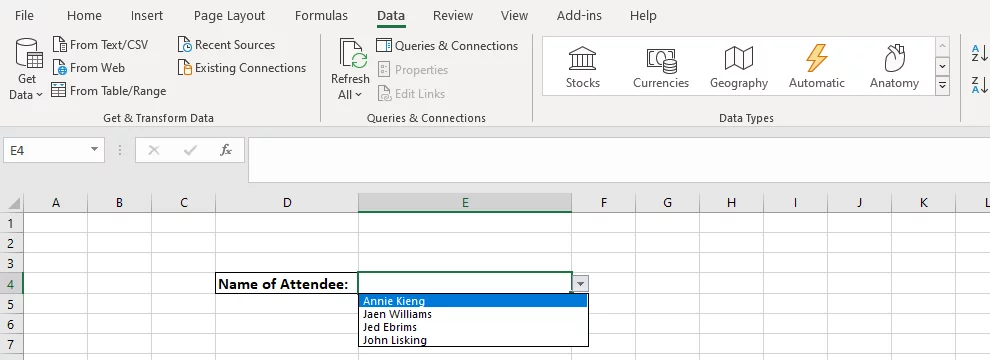The width and height of the screenshot is (990, 360).
Task: Select the Anatomy data type icon
Action: 894,59
